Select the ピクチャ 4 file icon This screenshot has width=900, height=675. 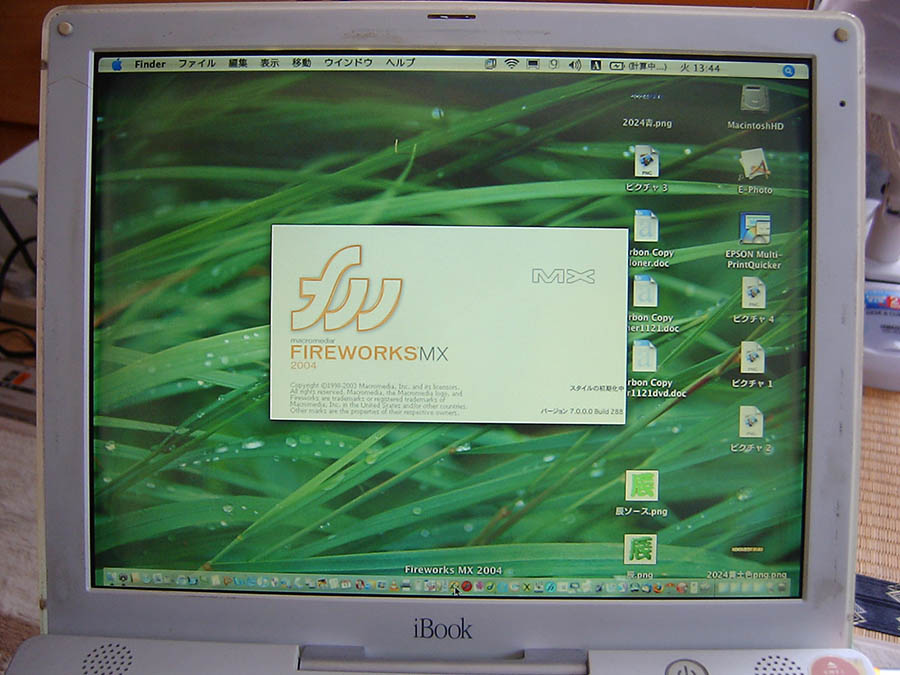[753, 293]
